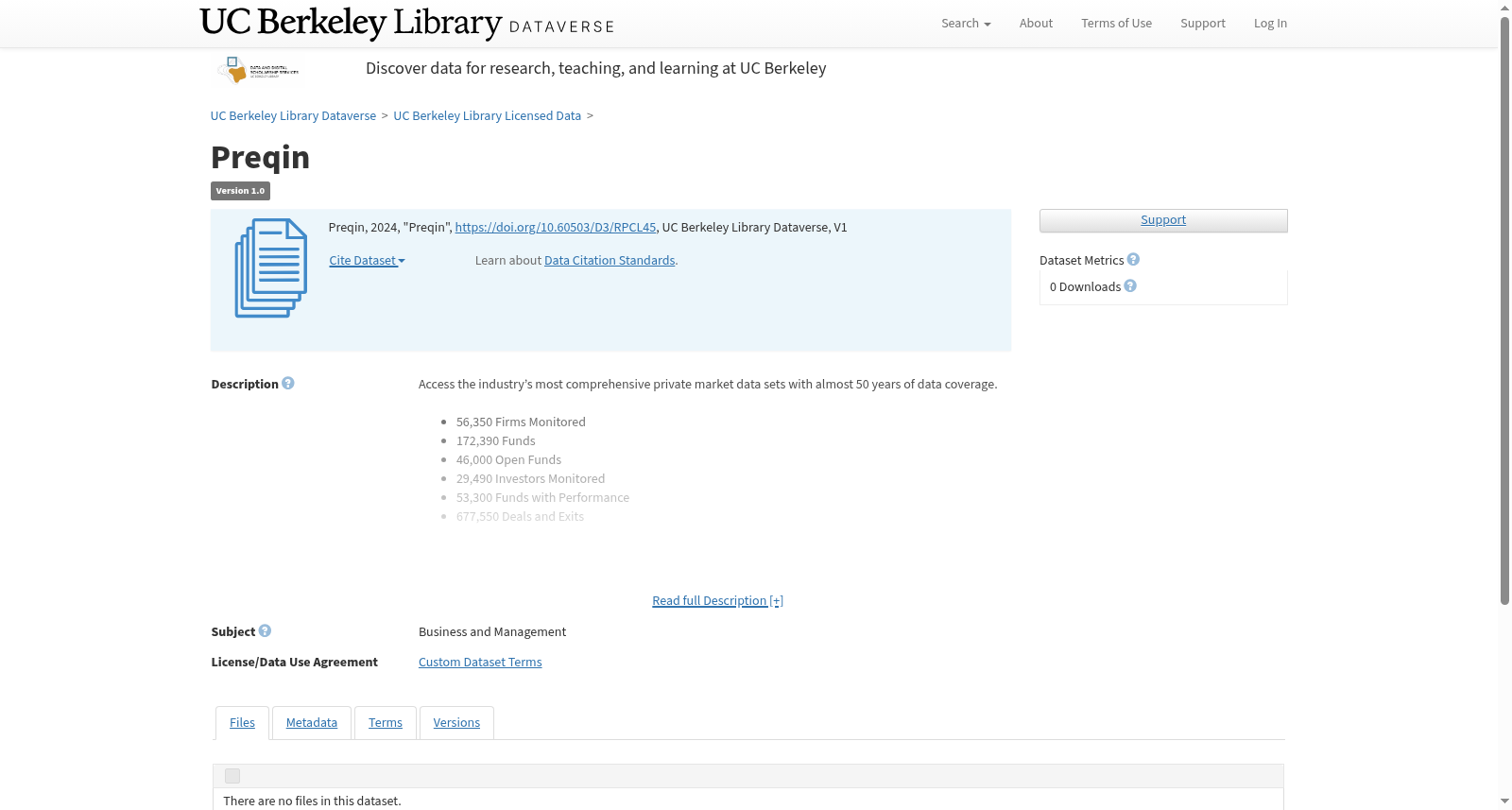Click the Version 1.0 badge
This screenshot has width=1512, height=810.
coord(240,191)
